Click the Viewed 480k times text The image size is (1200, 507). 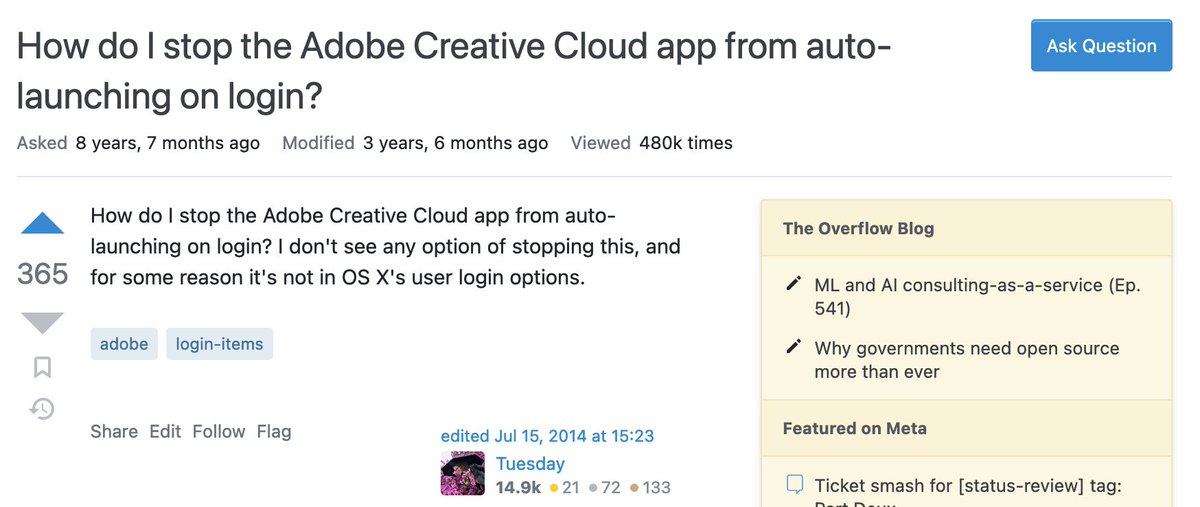tap(651, 143)
